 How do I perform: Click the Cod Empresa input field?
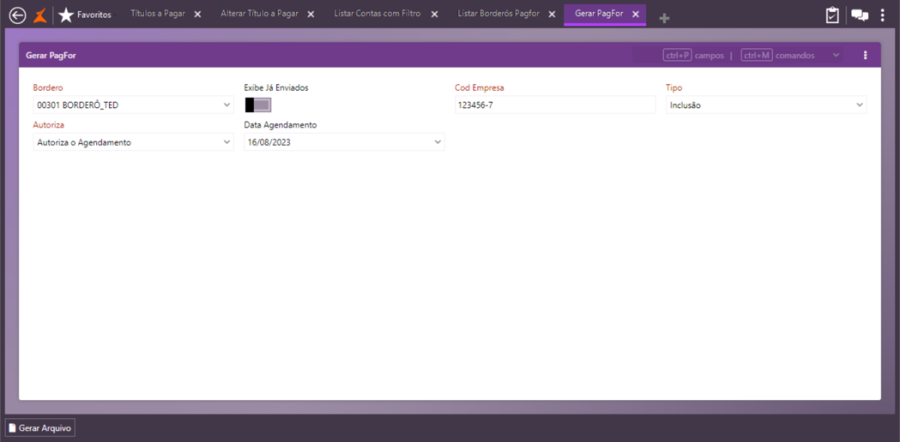555,105
